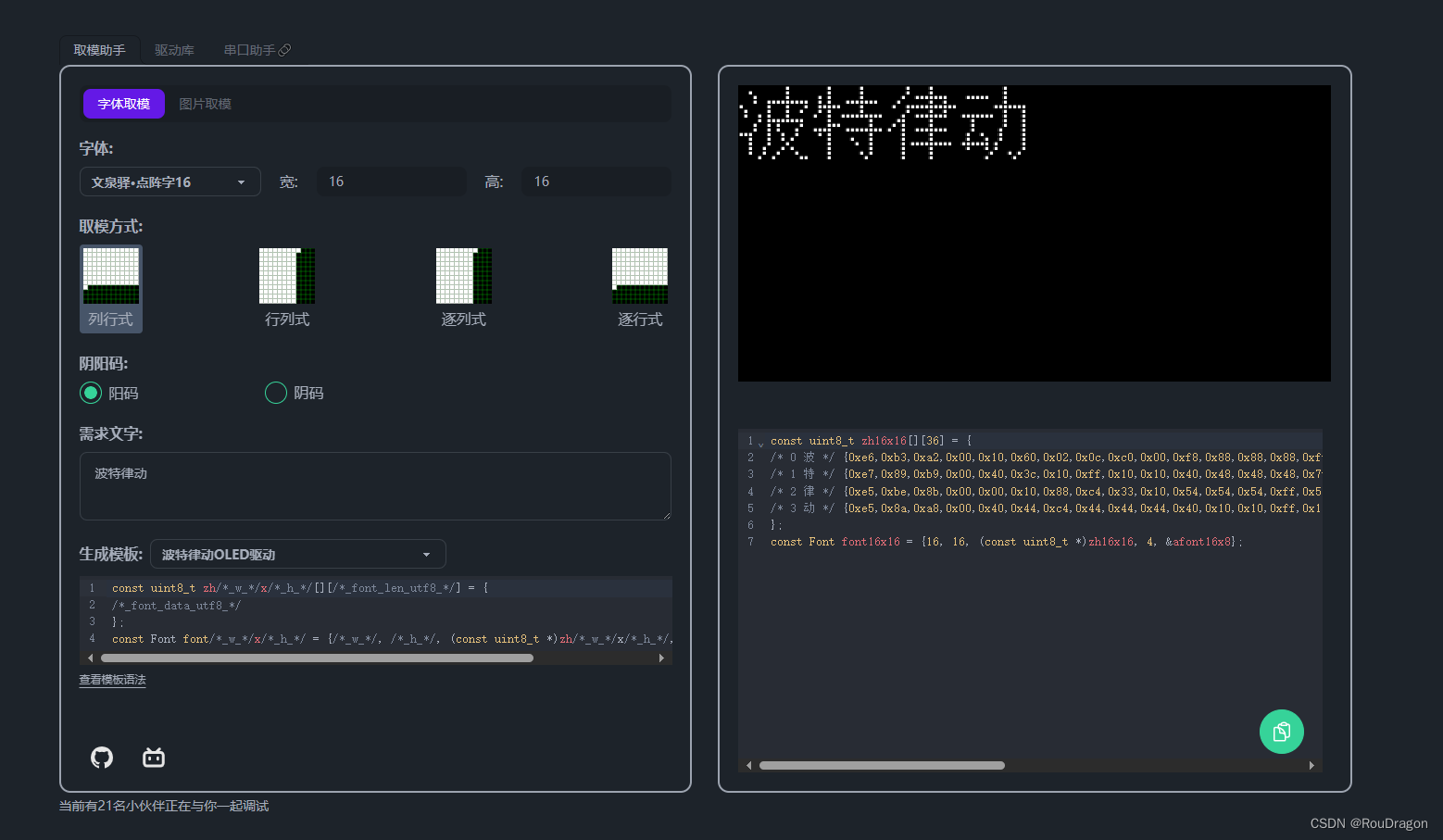Open the GitHub icon link
The height and width of the screenshot is (840, 1443).
(102, 758)
